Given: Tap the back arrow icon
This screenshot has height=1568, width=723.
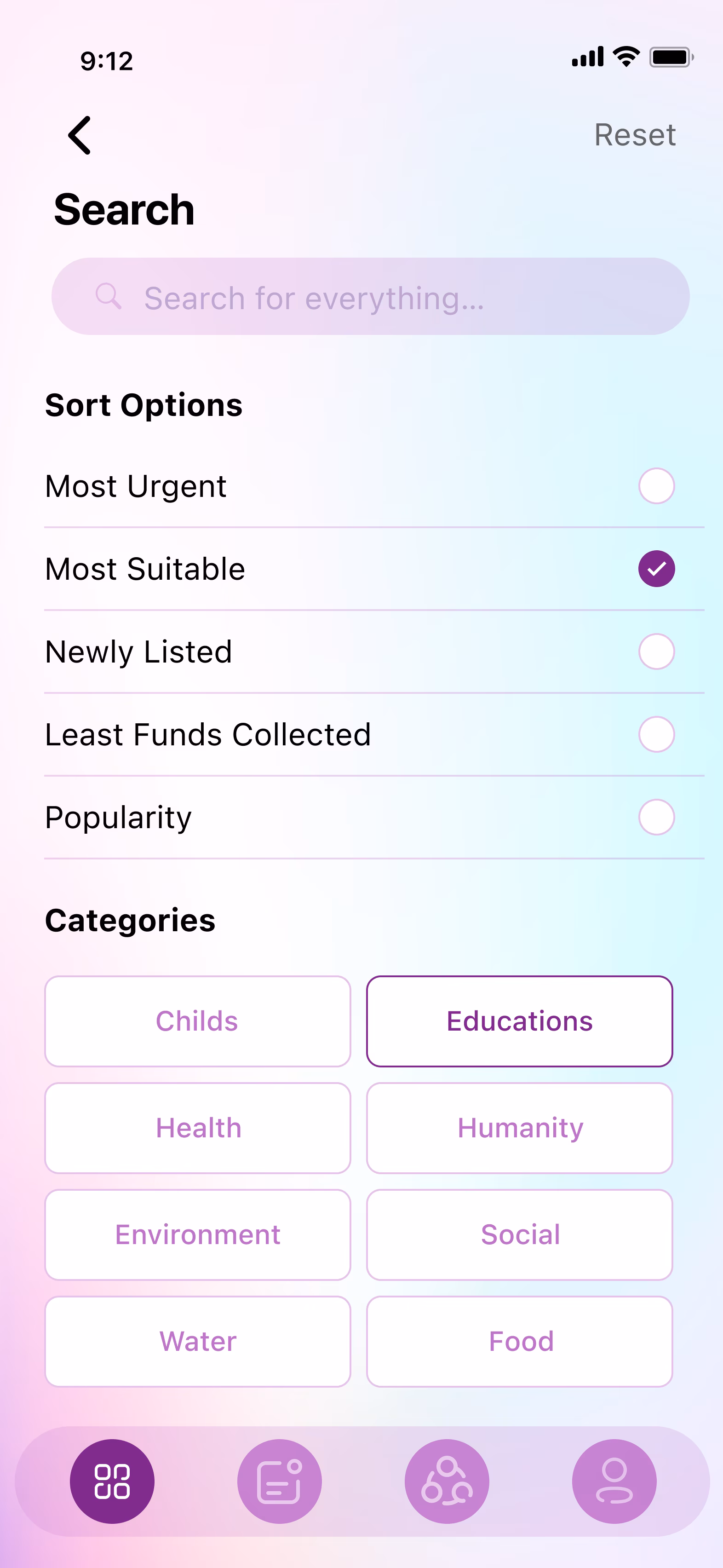Looking at the screenshot, I should coord(80,135).
